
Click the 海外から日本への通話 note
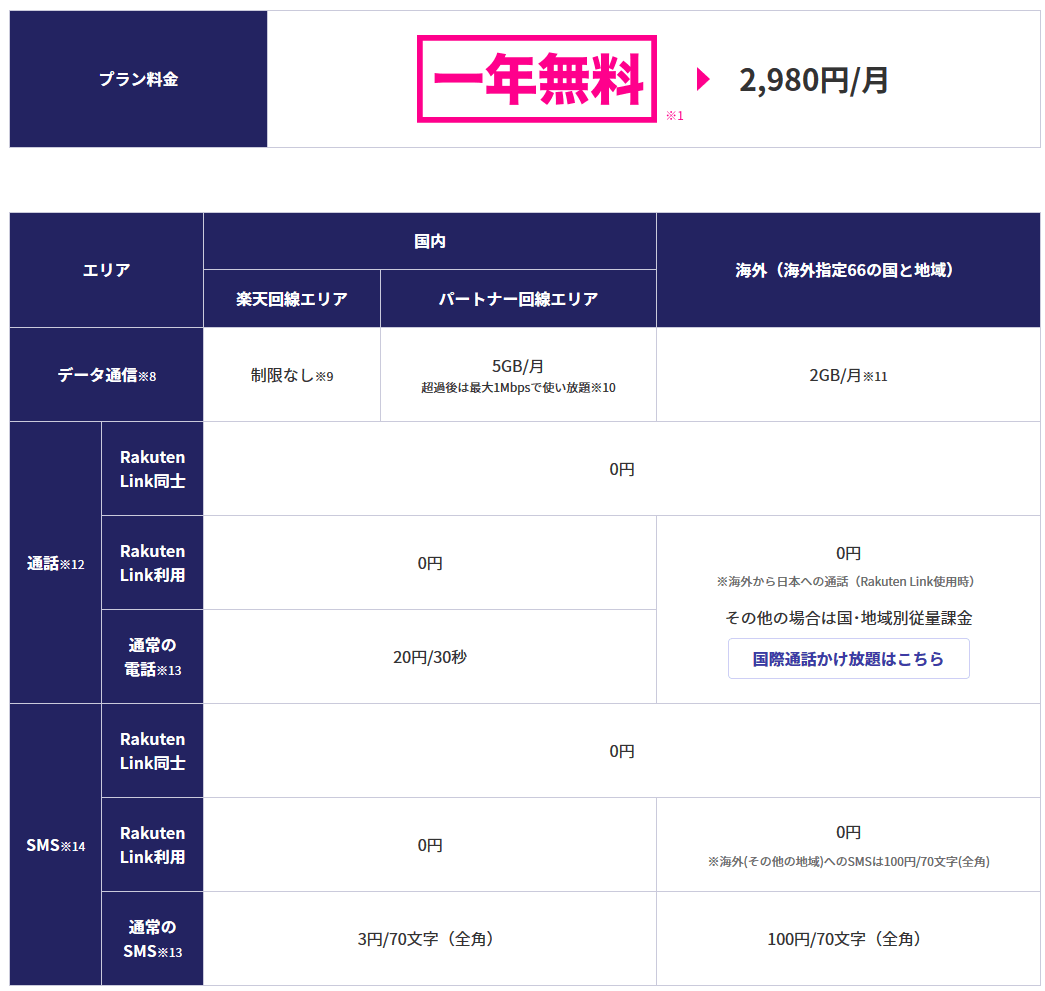point(845,581)
